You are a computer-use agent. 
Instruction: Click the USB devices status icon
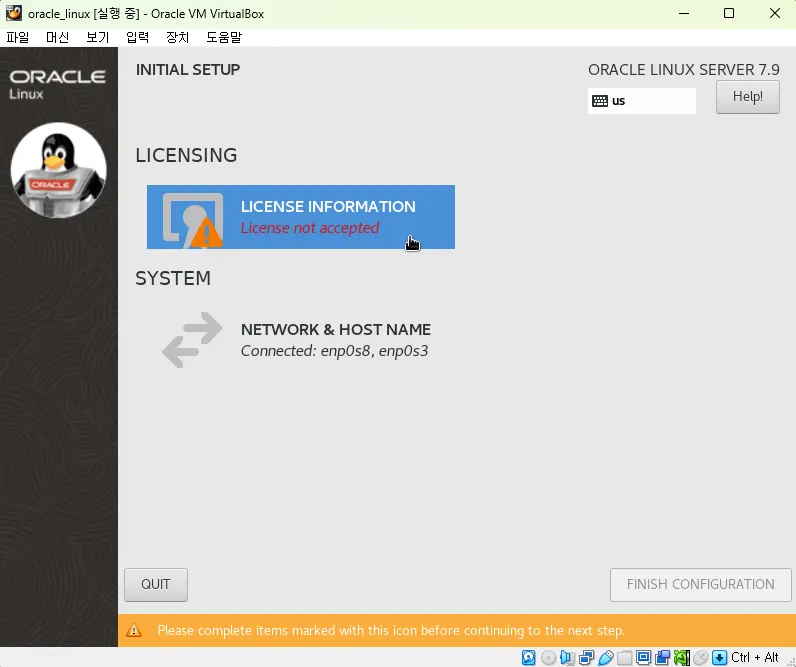coord(606,657)
